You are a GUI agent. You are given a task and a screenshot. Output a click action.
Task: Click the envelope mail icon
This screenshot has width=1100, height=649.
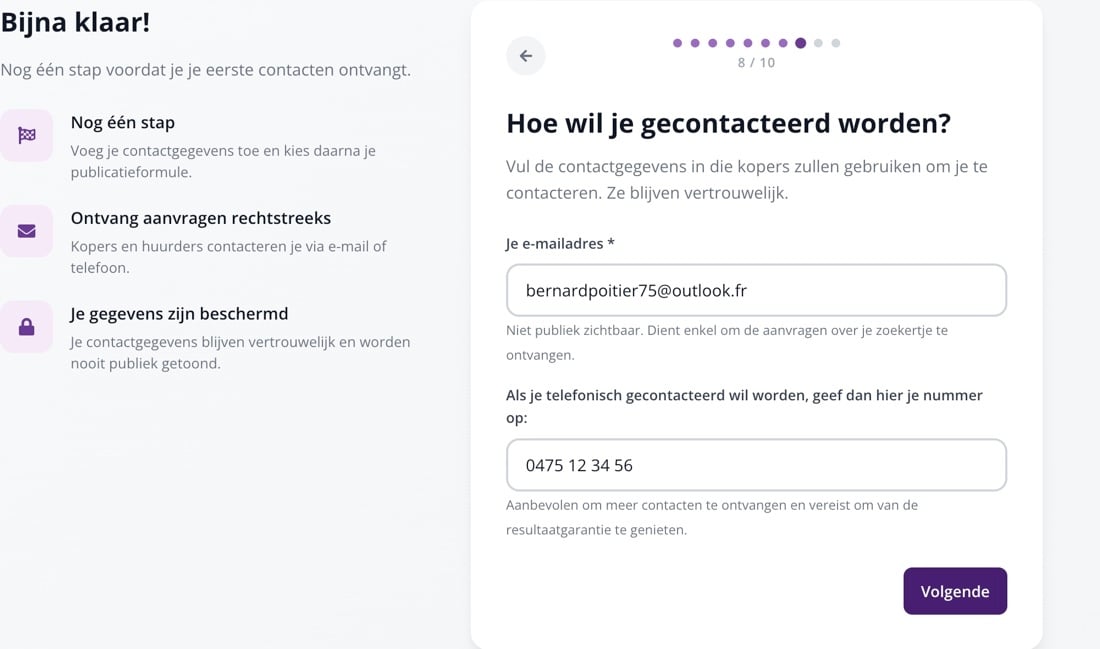(x=27, y=231)
